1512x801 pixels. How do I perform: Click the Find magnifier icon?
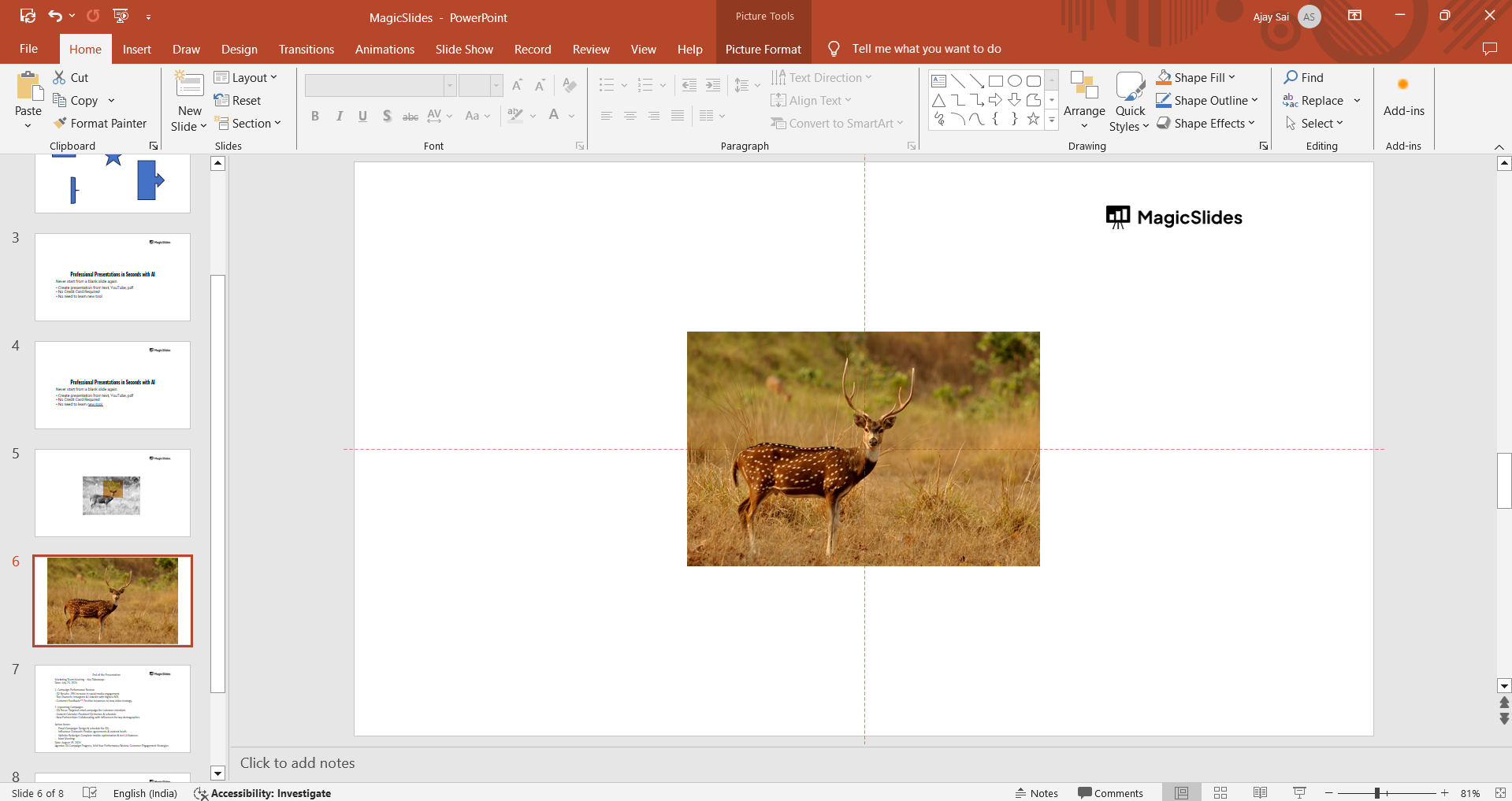tap(1291, 77)
